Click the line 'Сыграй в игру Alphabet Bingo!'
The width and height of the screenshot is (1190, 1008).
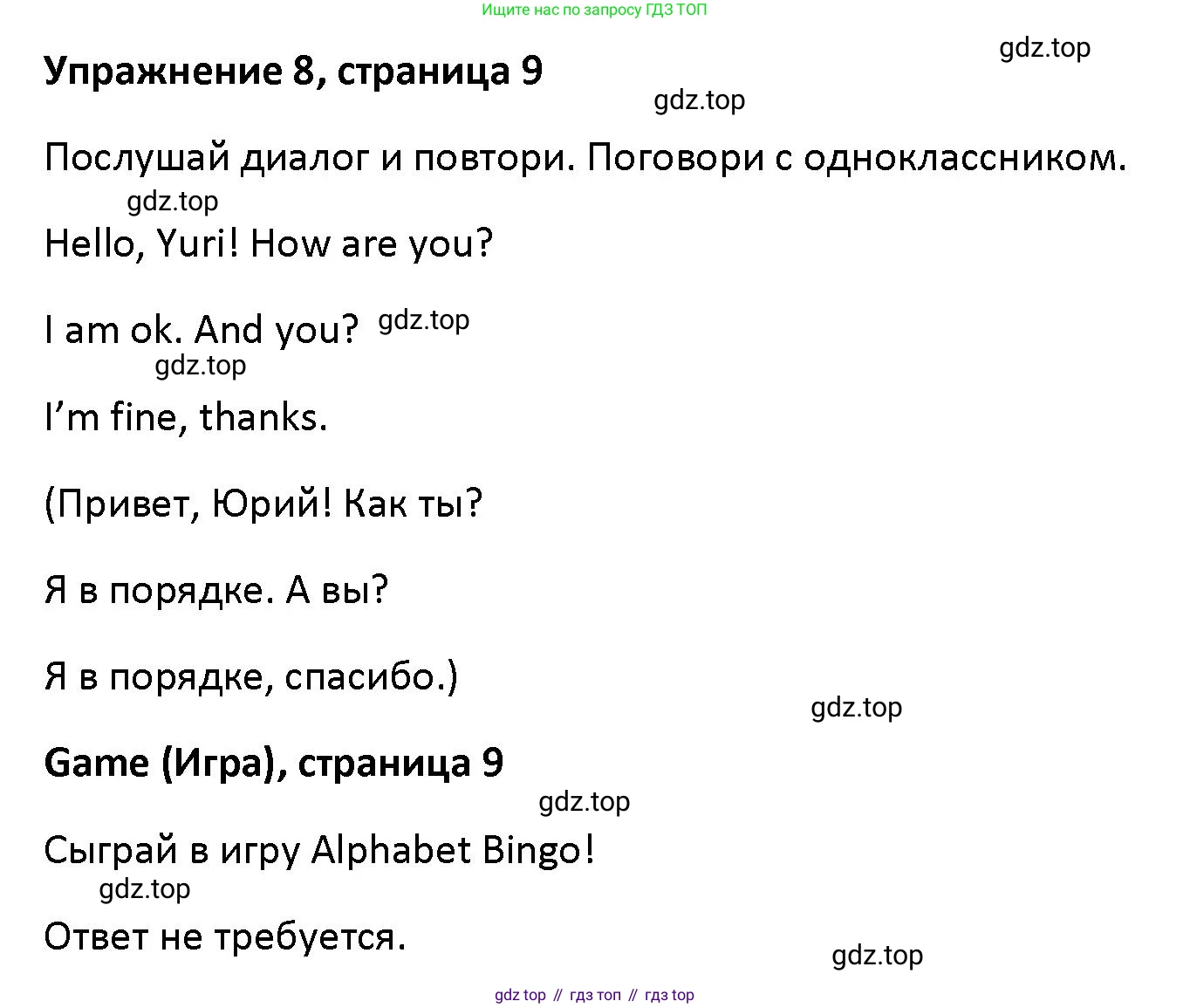[x=319, y=849]
